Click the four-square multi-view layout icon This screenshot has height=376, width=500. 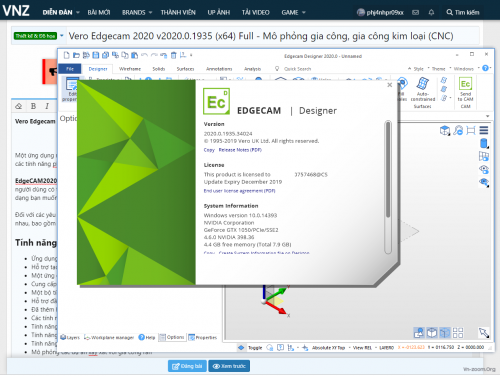click(x=458, y=332)
